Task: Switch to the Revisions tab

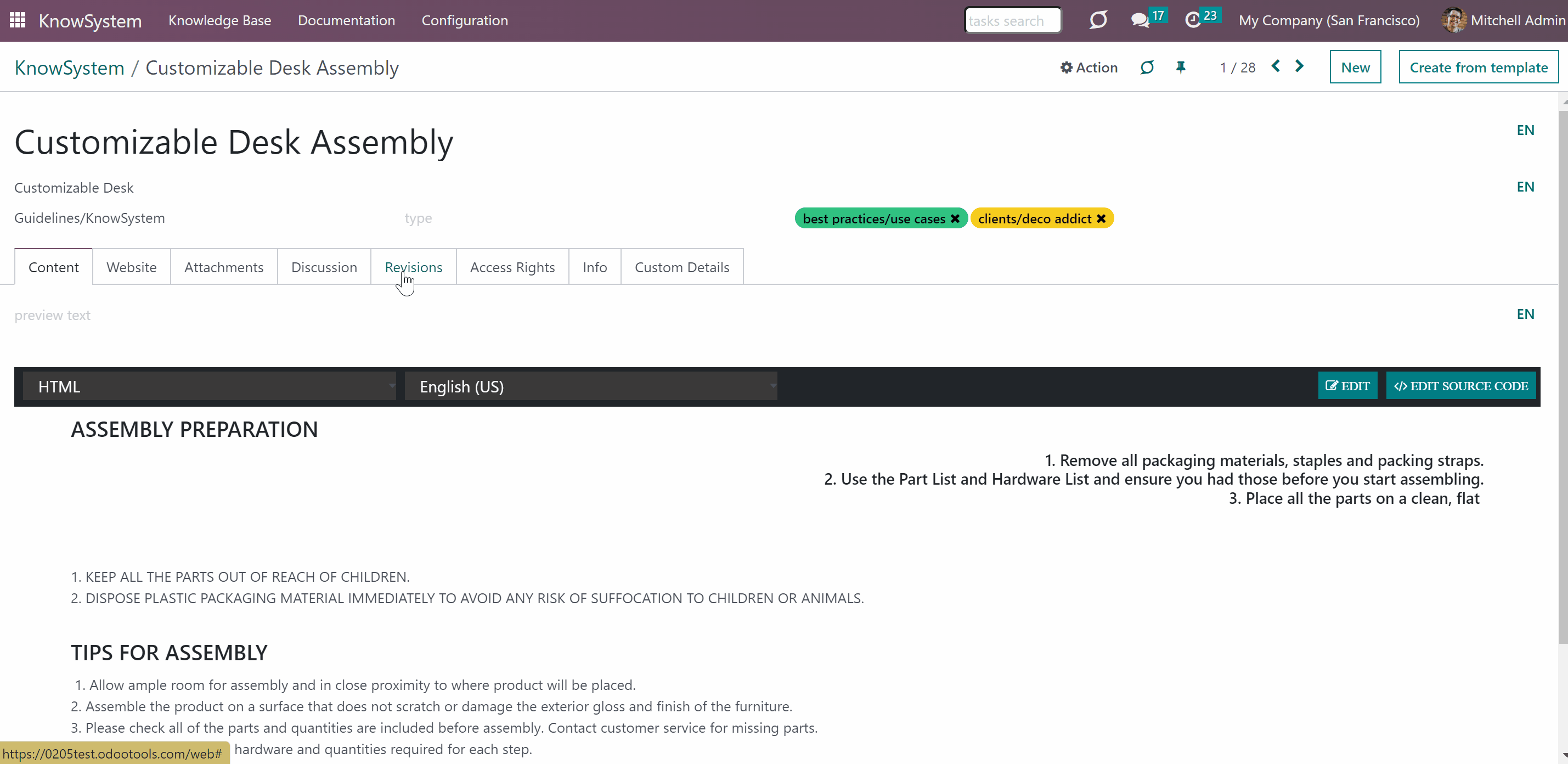Action: pos(413,267)
